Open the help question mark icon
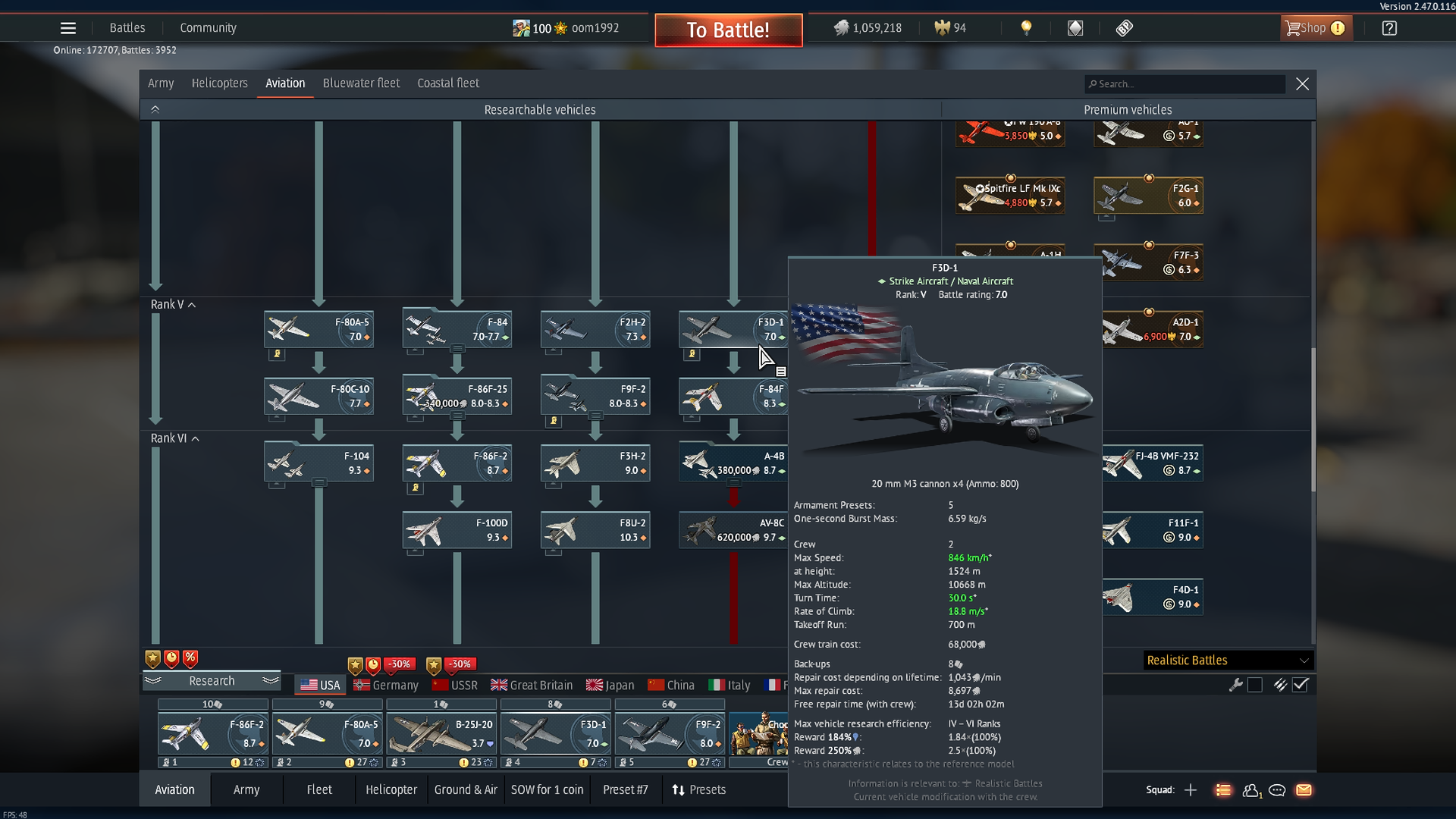The image size is (1456, 819). 1389,28
